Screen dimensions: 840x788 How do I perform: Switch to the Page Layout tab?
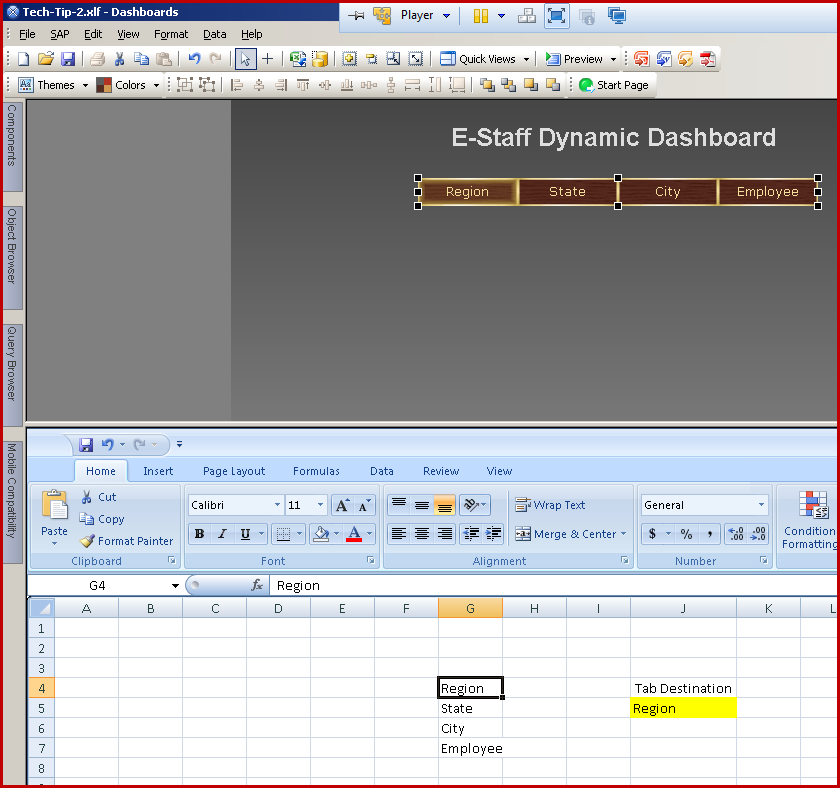(234, 471)
